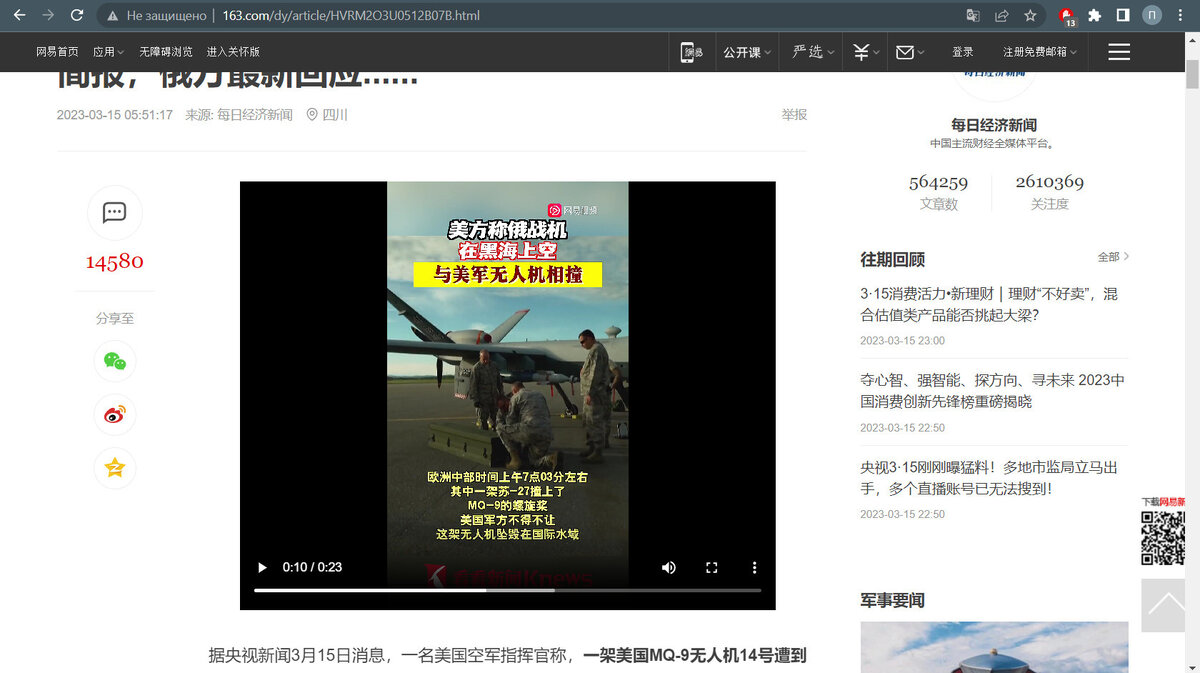Bookmark this page with the star icon
Image resolution: width=1200 pixels, height=673 pixels.
click(1030, 16)
